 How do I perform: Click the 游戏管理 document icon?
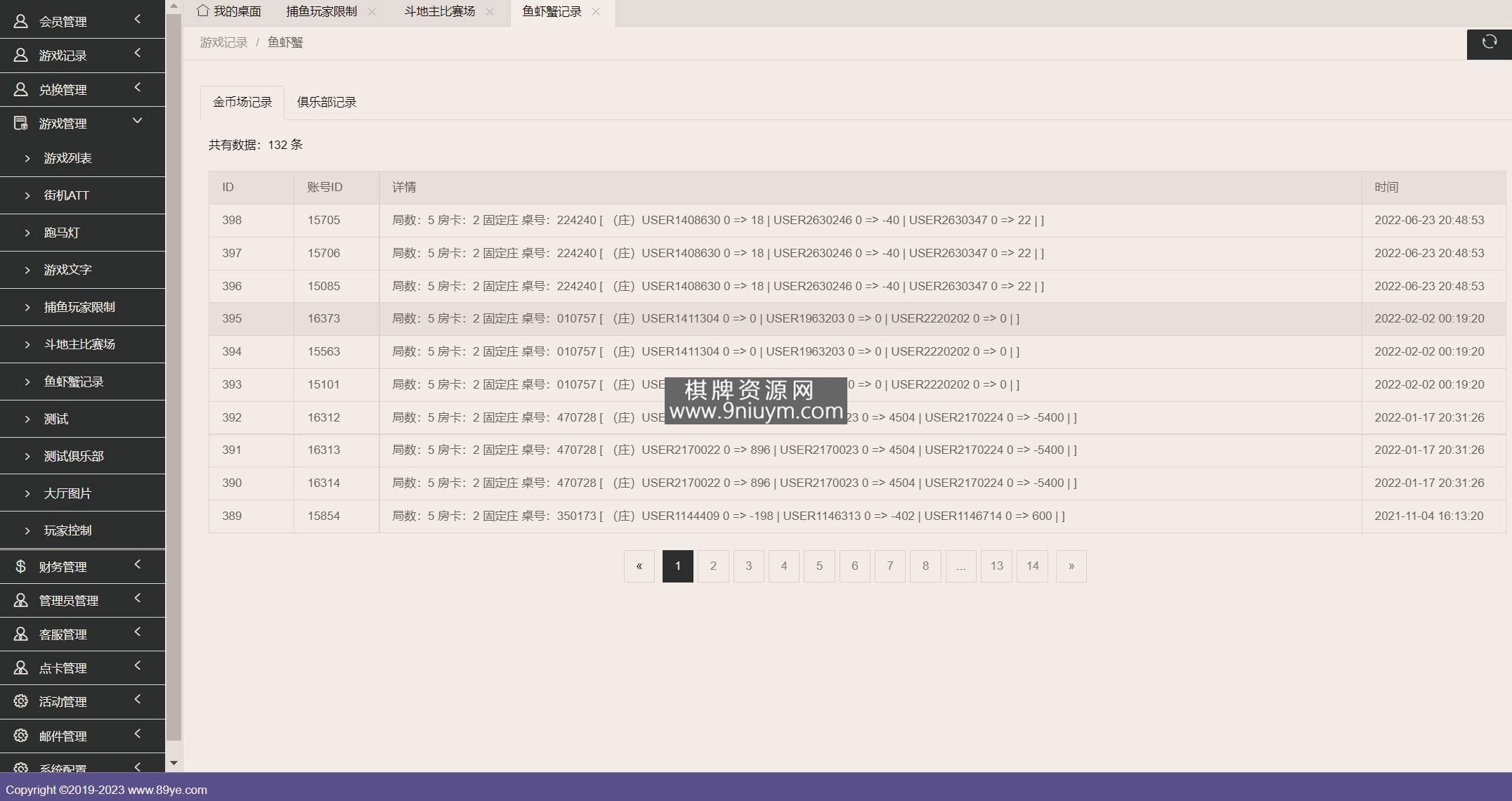20,123
